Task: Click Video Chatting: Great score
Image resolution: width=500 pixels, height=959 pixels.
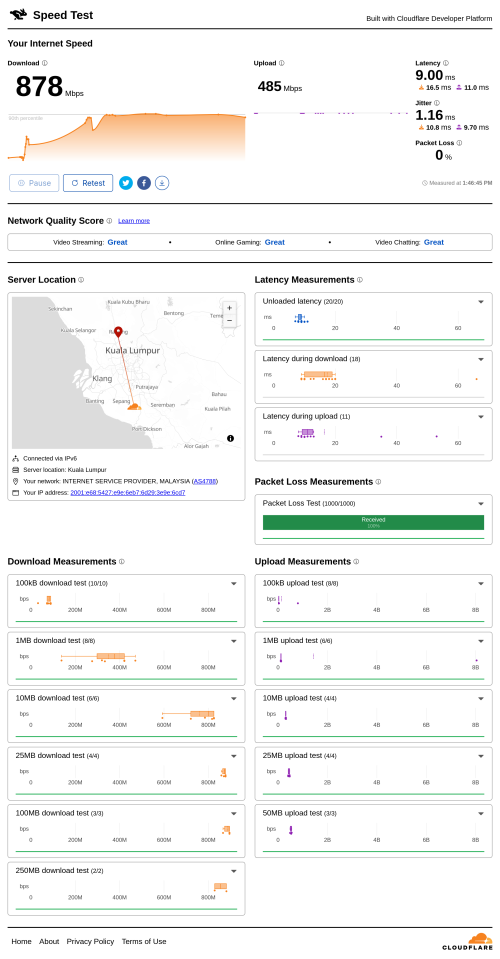Action: [410, 242]
